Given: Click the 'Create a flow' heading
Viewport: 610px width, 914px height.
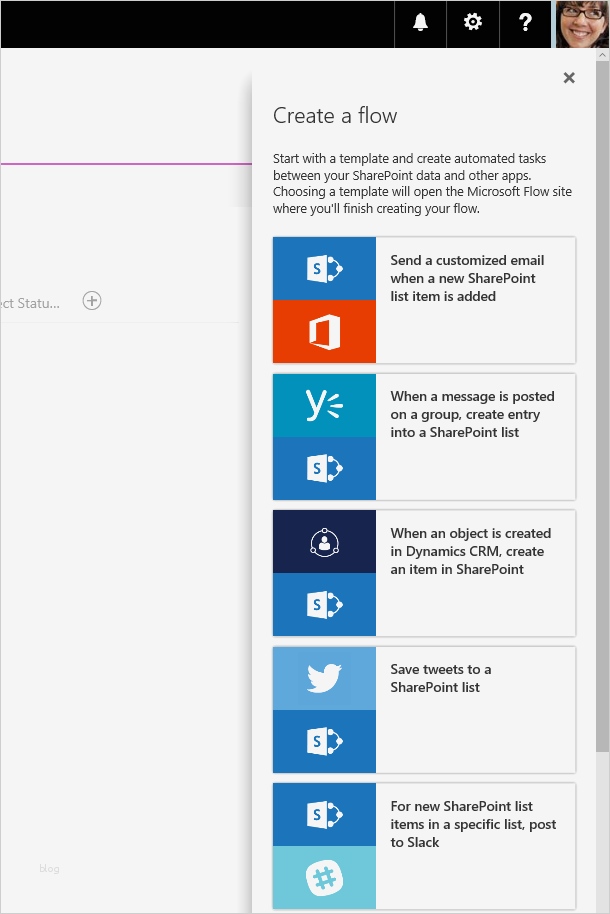Looking at the screenshot, I should point(335,115).
